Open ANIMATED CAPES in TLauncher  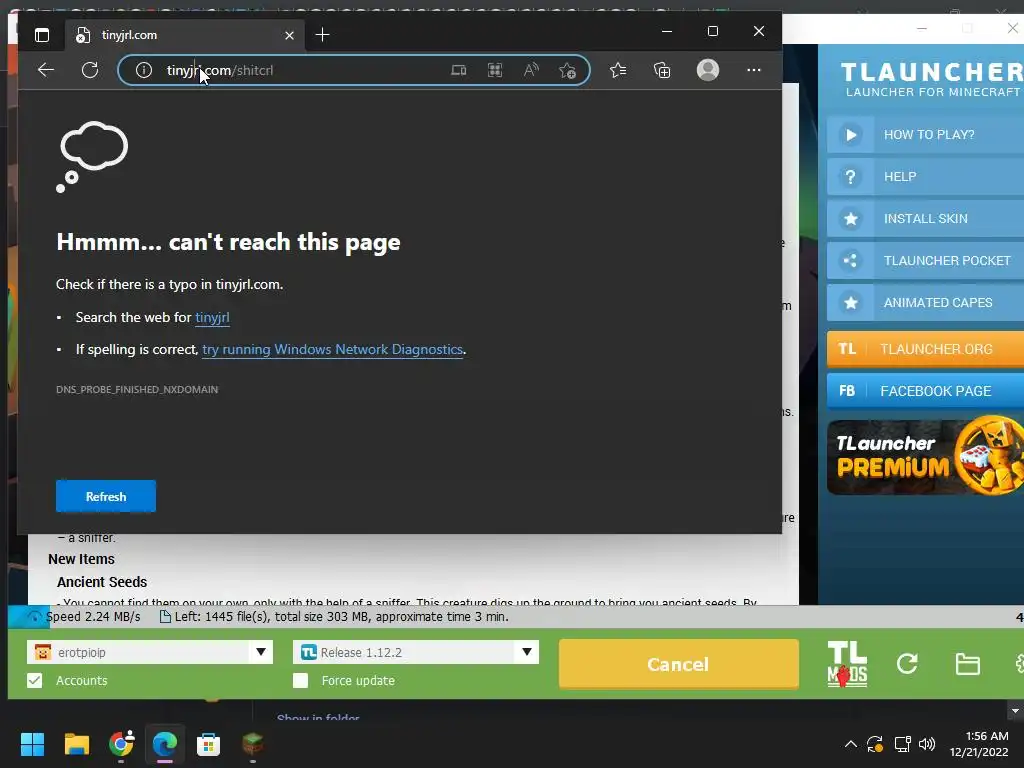point(925,302)
